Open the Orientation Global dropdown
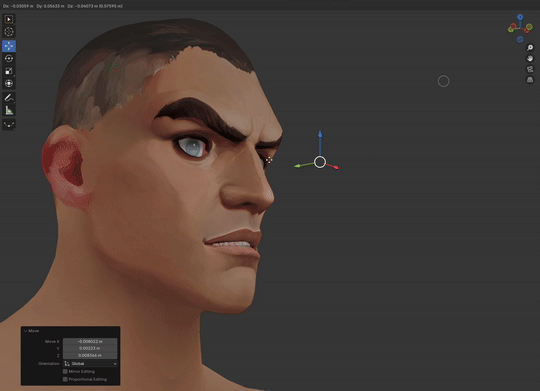The height and width of the screenshot is (391, 540). [90, 363]
